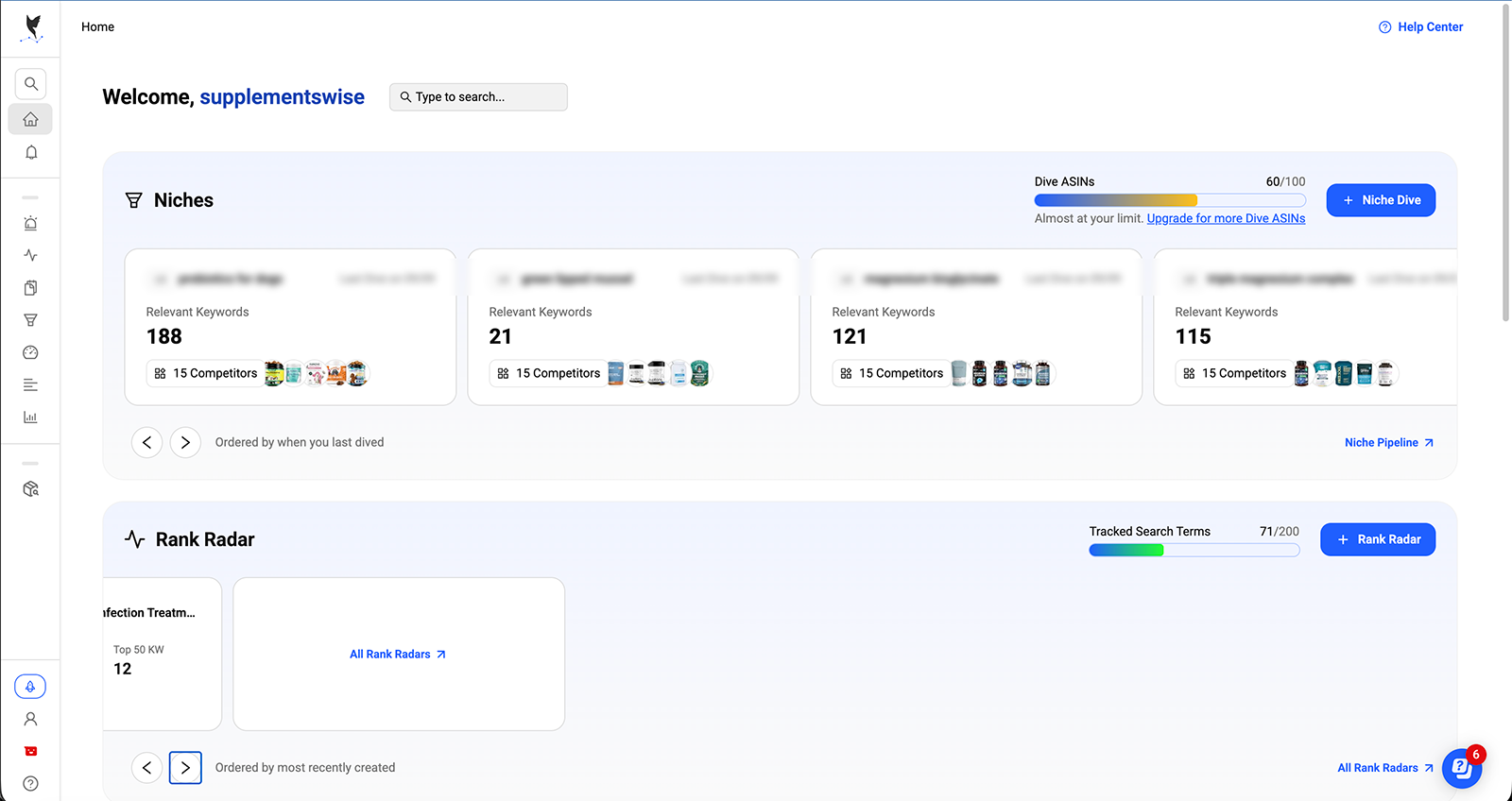The height and width of the screenshot is (801, 1512).
Task: Click the Niche Dive button
Action: click(1381, 200)
